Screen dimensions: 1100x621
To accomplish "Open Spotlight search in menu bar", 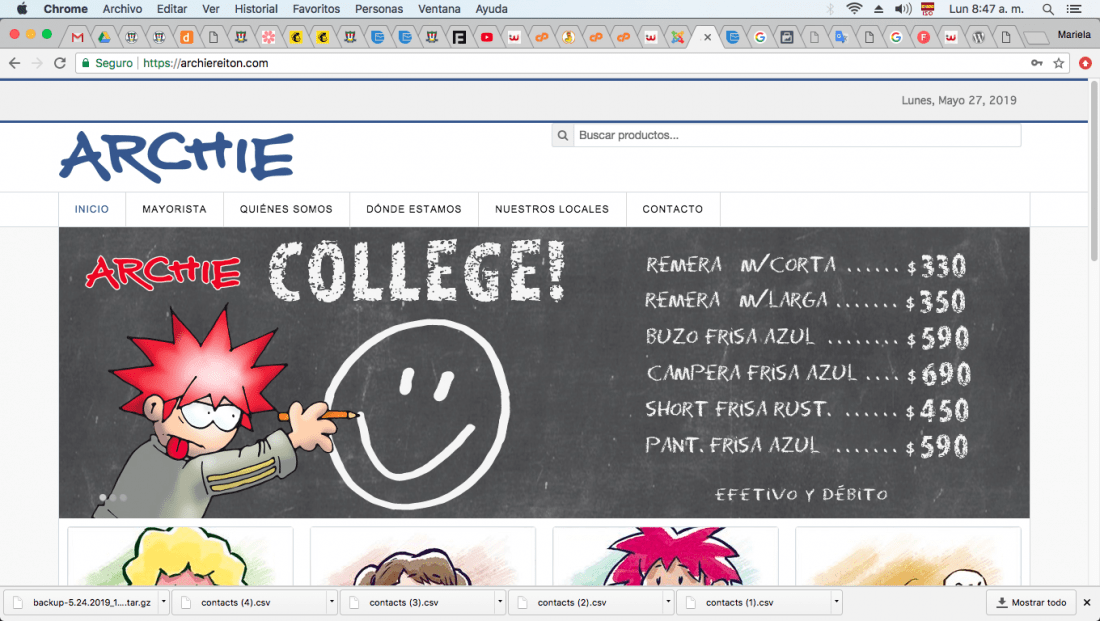I will (1047, 9).
